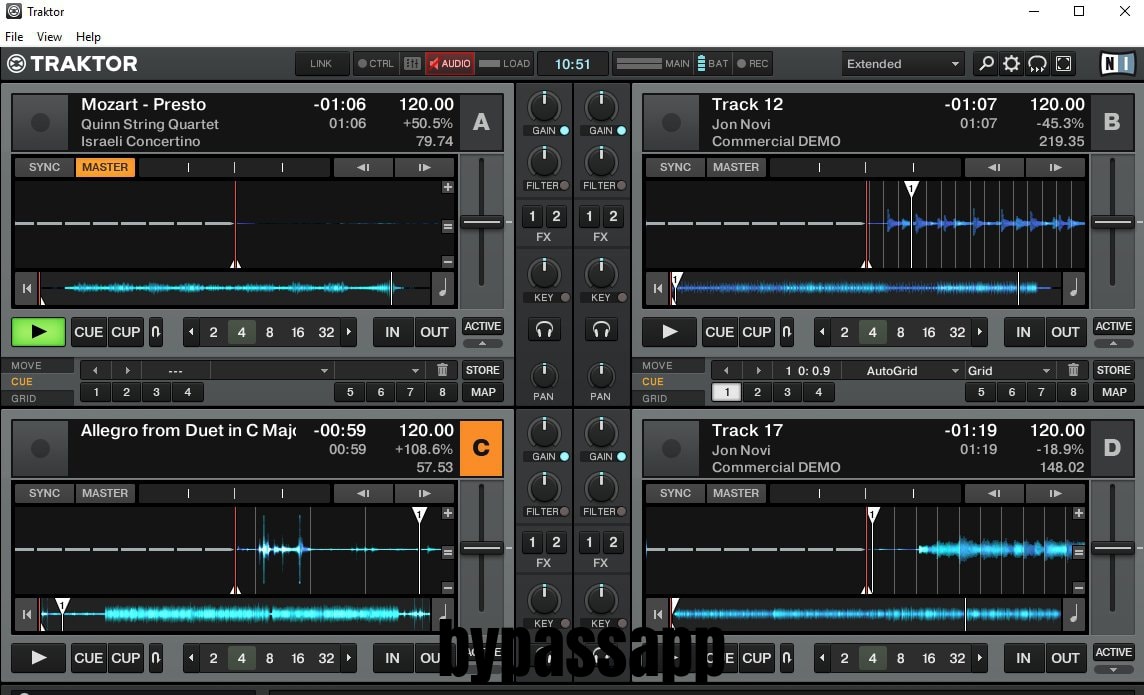Click MAP button on Deck B
1144x695 pixels.
[x=1113, y=392]
